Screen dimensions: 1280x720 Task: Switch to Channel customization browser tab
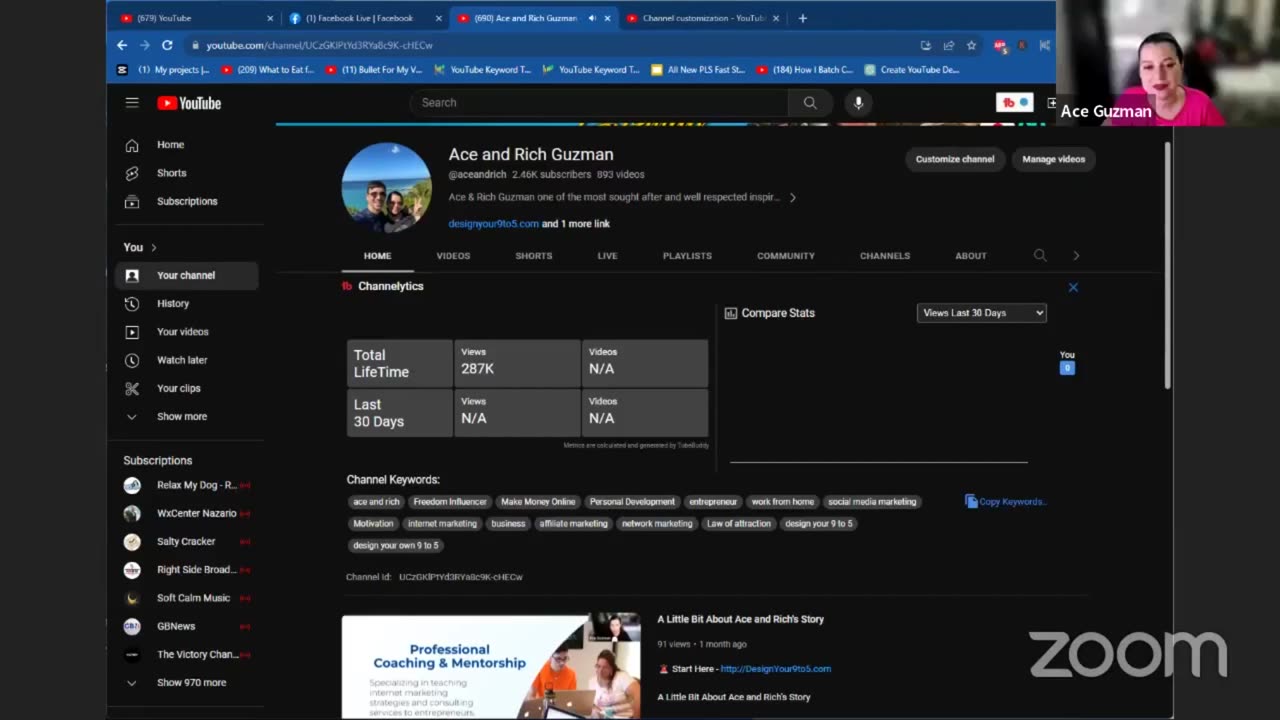click(703, 18)
